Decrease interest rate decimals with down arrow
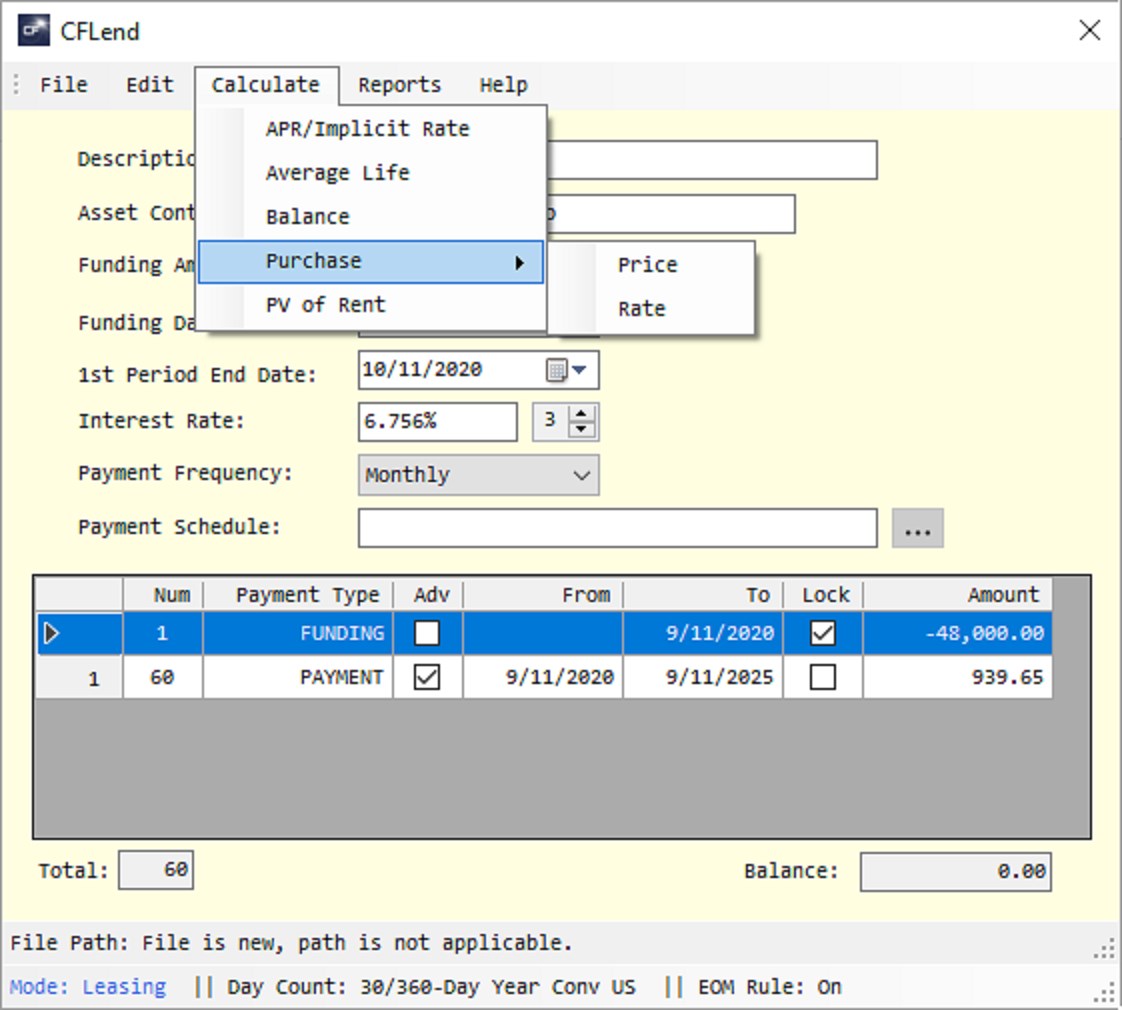The image size is (1122, 1010). click(582, 429)
